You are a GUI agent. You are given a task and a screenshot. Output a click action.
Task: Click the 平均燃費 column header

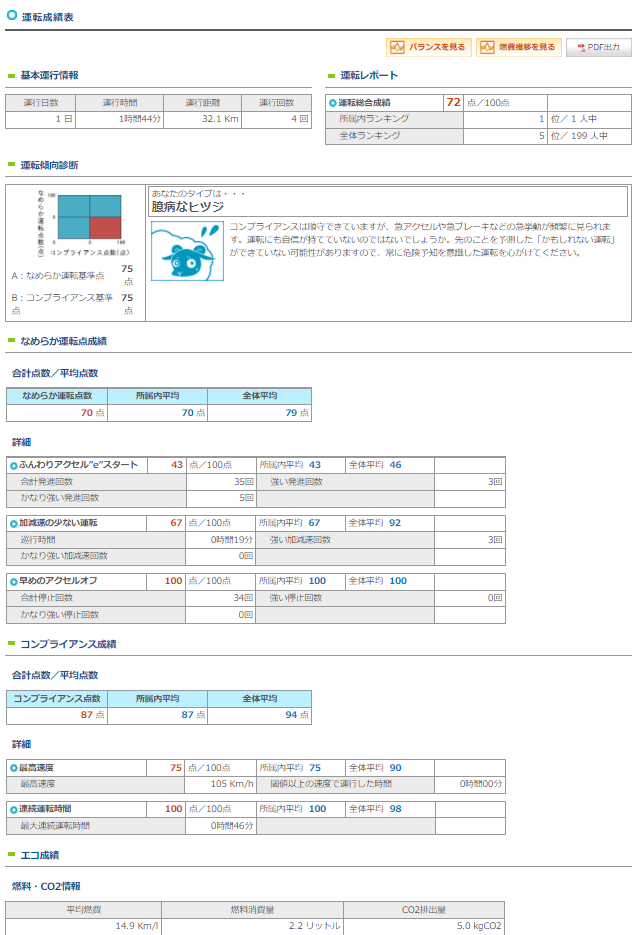point(83,909)
